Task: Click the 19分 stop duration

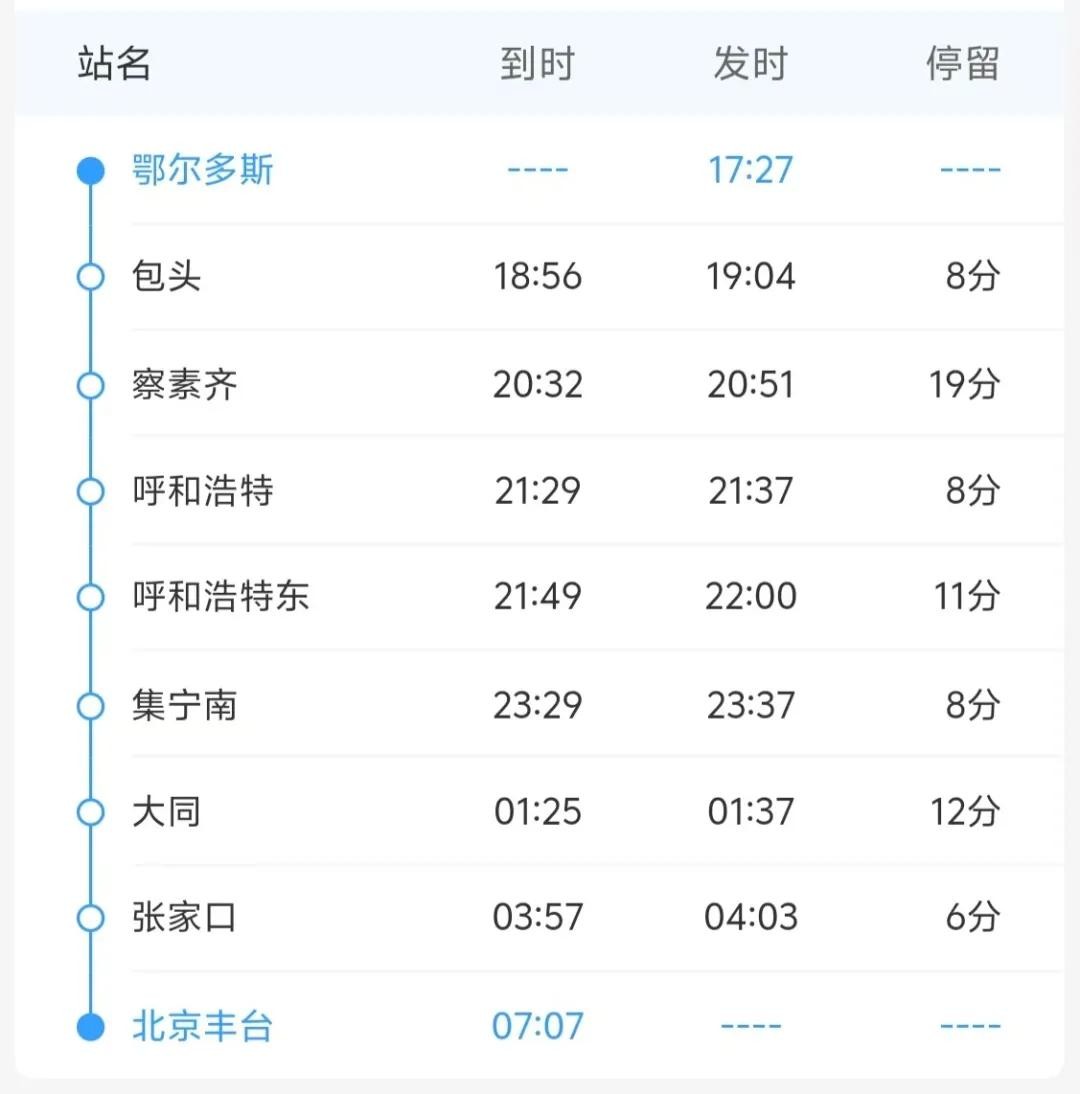Action: [964, 385]
